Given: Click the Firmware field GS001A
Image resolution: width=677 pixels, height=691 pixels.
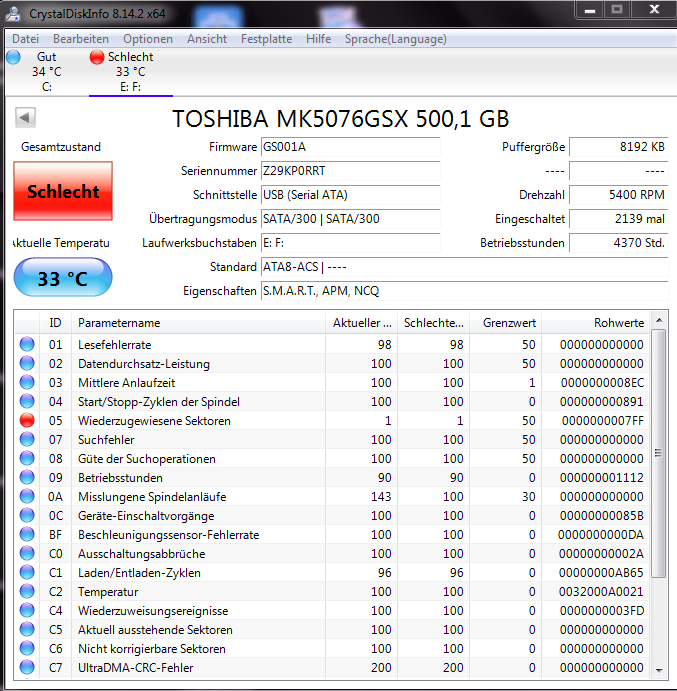Looking at the screenshot, I should (x=350, y=147).
